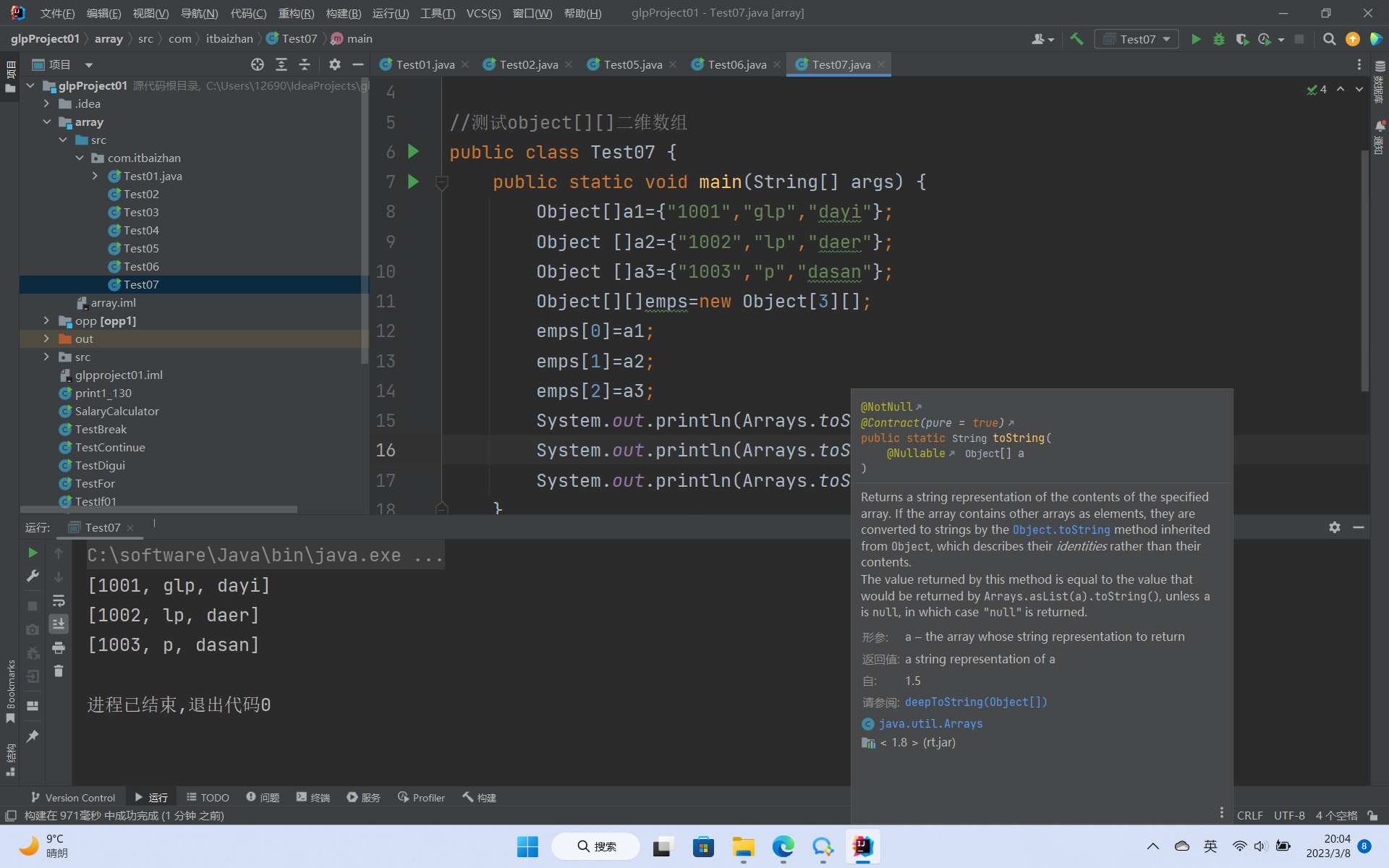Open Windows Start menu

(527, 846)
